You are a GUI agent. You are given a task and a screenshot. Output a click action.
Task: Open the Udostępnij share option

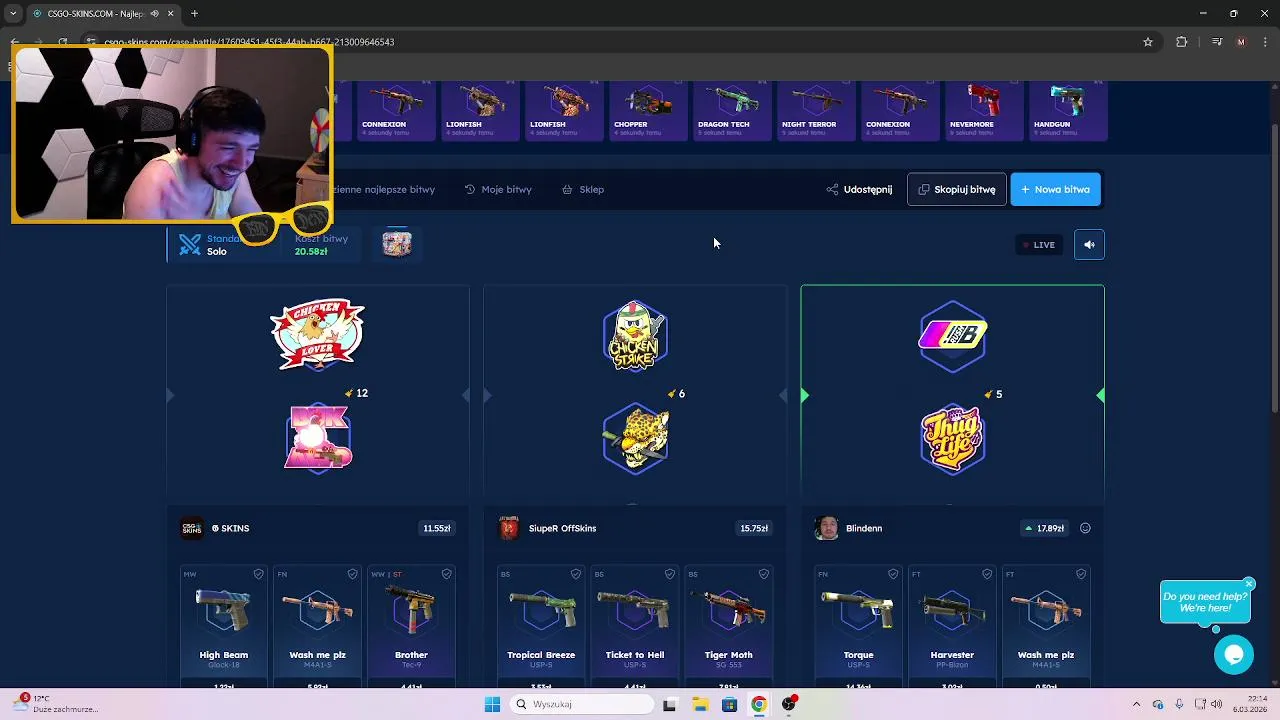(859, 189)
